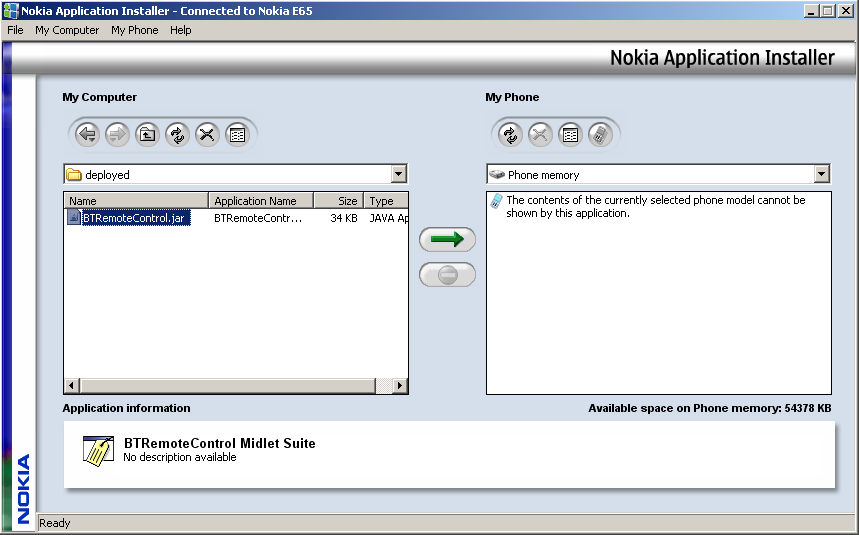Image resolution: width=859 pixels, height=535 pixels.
Task: Open the File menu
Action: click(15, 30)
